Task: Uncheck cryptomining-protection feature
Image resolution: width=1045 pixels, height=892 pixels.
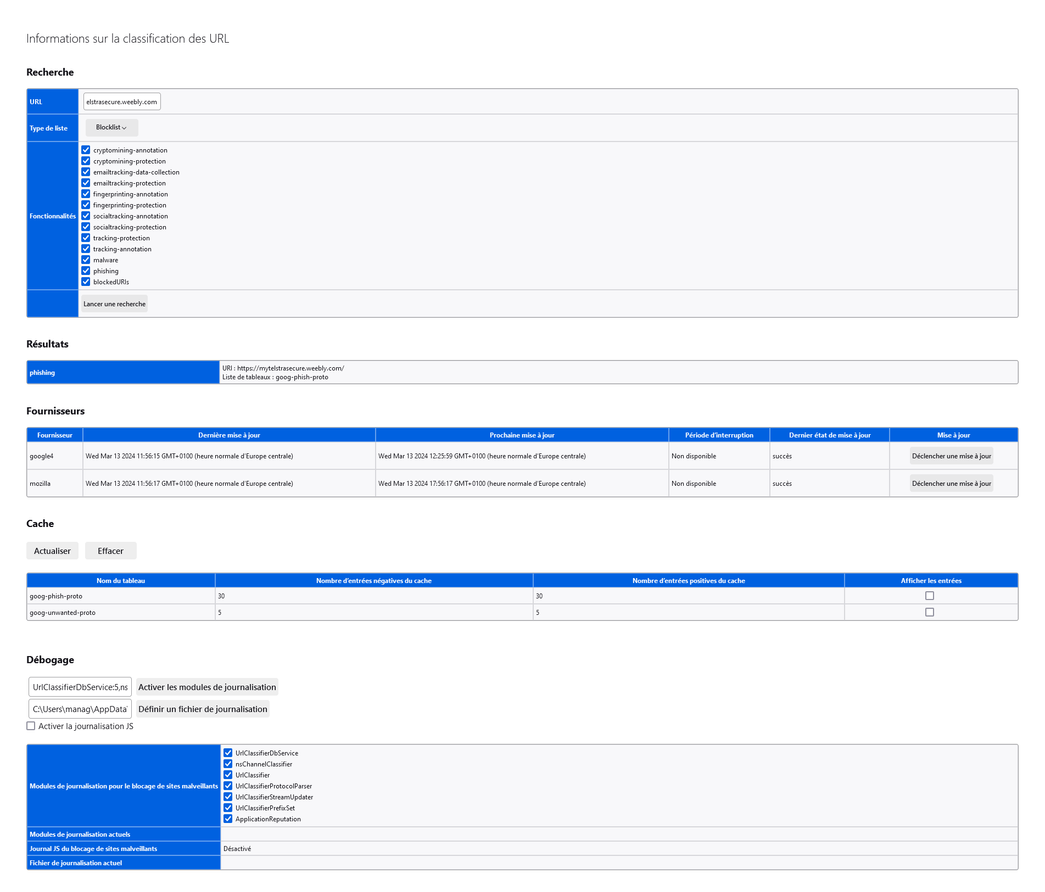Action: pos(86,161)
